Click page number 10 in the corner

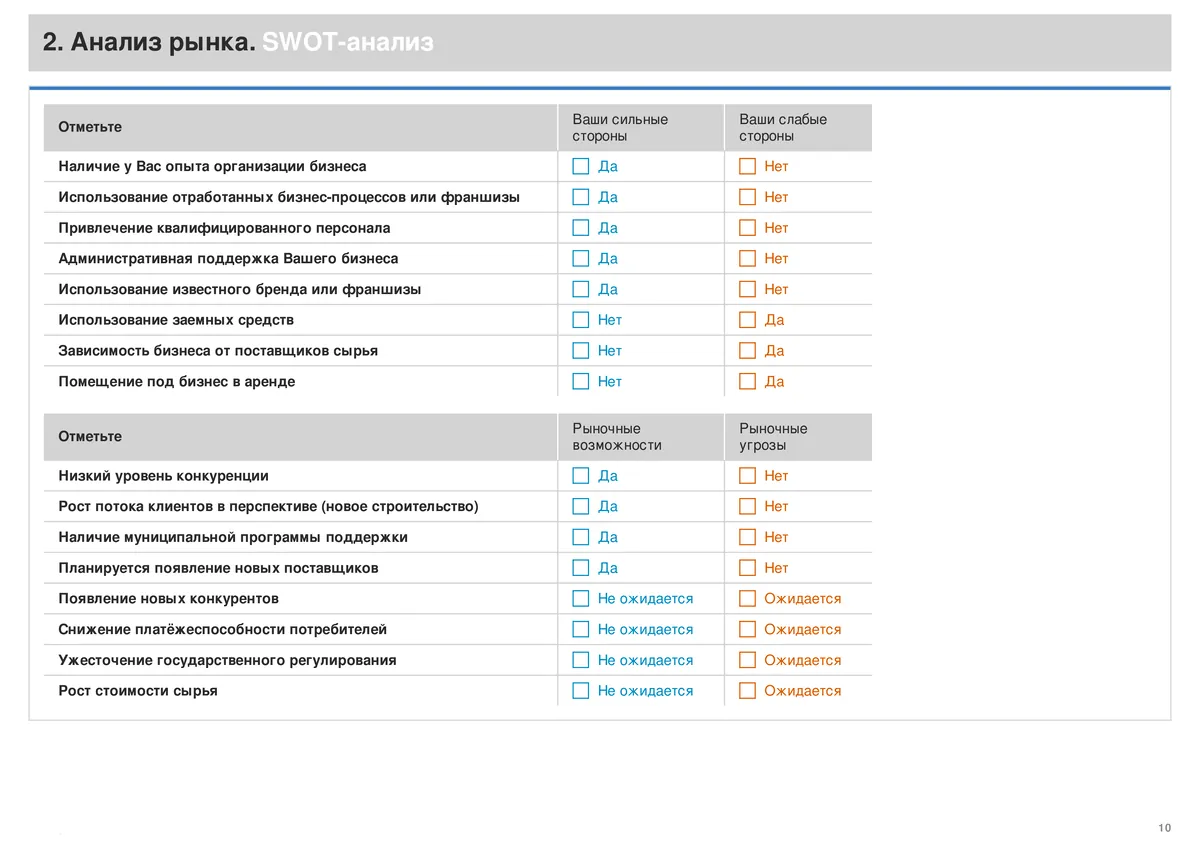pyautogui.click(x=1165, y=827)
